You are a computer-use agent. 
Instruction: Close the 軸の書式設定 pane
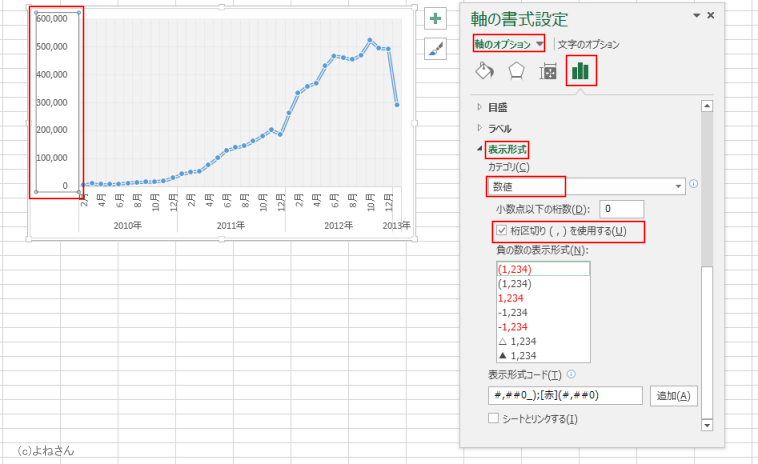tap(711, 15)
